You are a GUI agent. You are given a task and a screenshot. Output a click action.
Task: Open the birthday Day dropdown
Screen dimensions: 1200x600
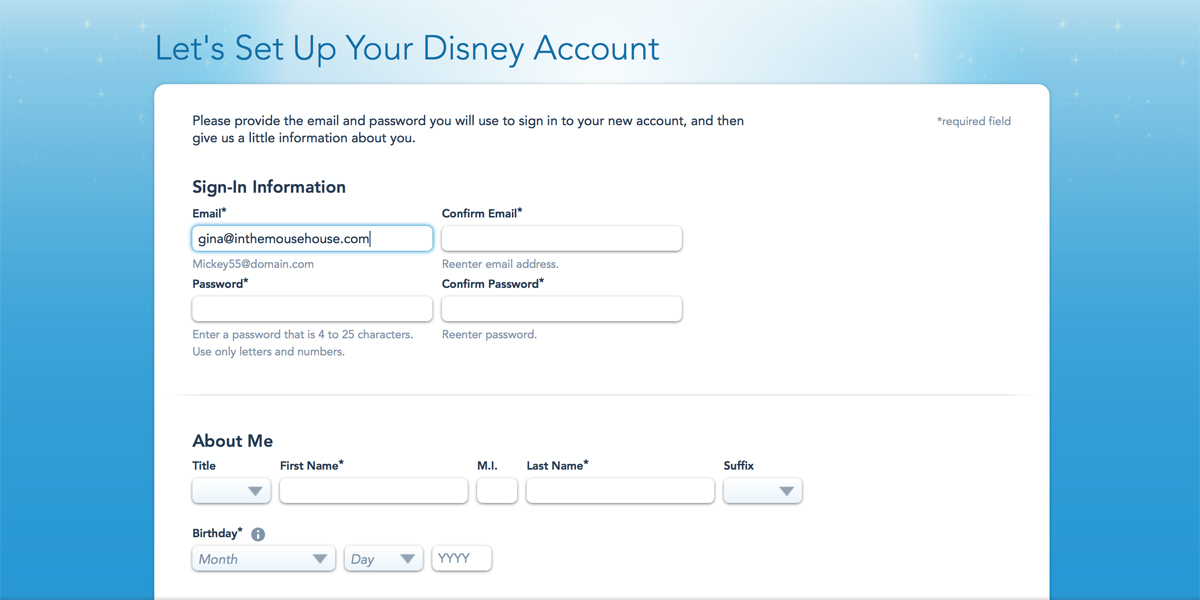[383, 559]
